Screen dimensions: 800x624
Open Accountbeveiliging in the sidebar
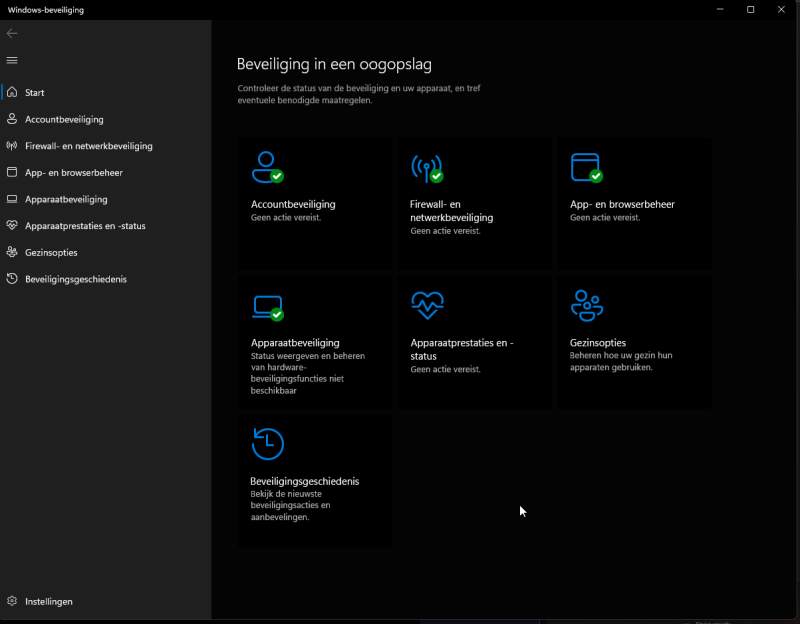pos(64,119)
